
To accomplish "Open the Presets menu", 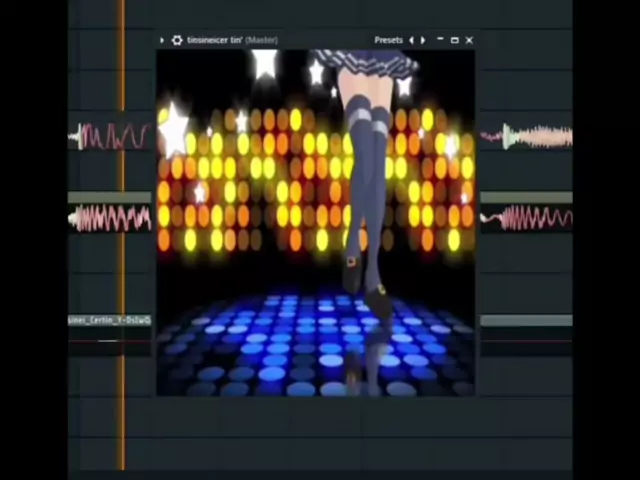I will point(388,40).
